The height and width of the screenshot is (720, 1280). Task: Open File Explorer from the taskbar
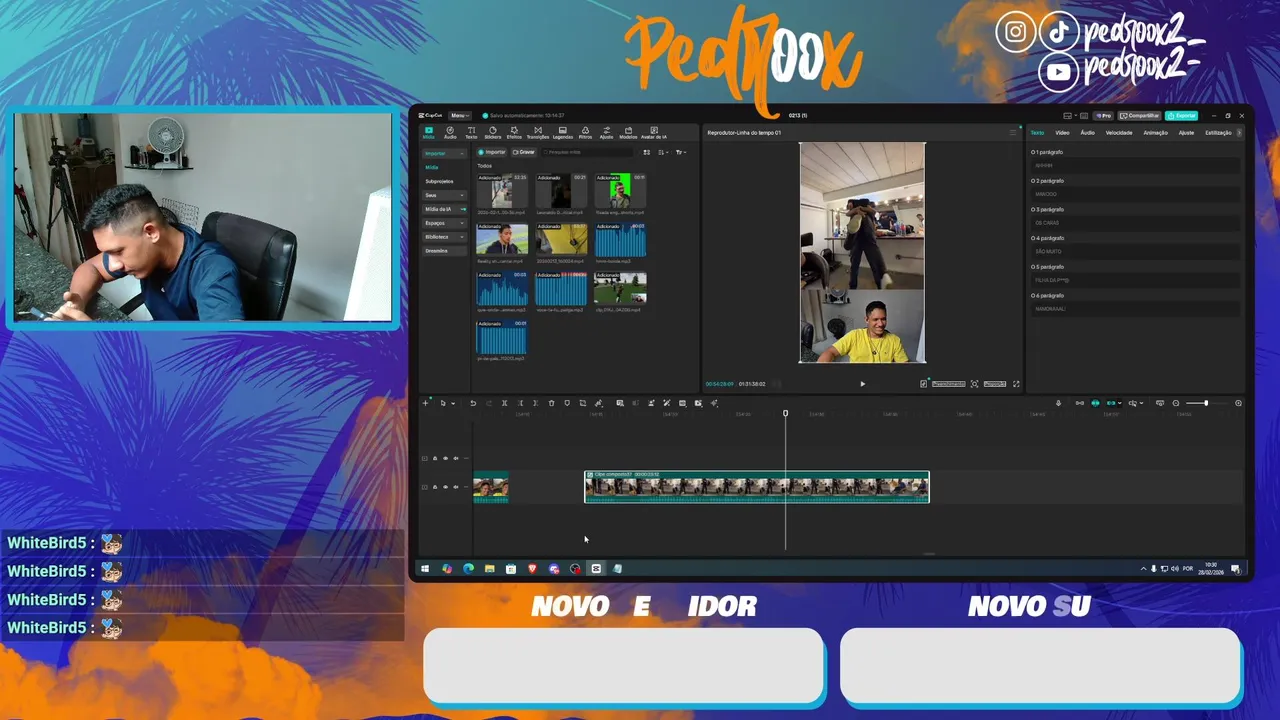[x=489, y=568]
